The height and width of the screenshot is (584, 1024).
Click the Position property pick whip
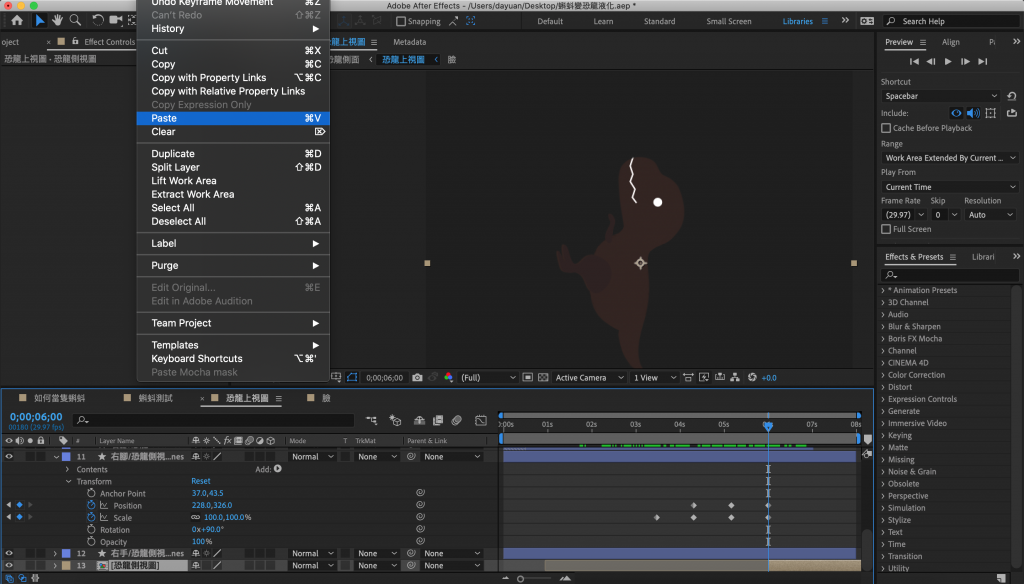coord(421,505)
